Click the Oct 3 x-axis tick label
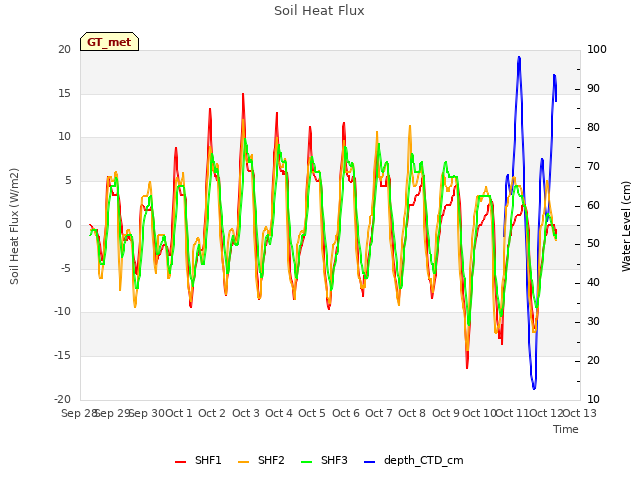The height and width of the screenshot is (480, 640). (246, 413)
